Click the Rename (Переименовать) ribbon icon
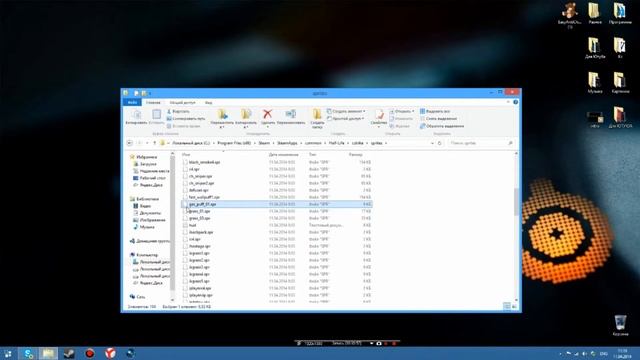The height and width of the screenshot is (360, 640). tap(291, 114)
